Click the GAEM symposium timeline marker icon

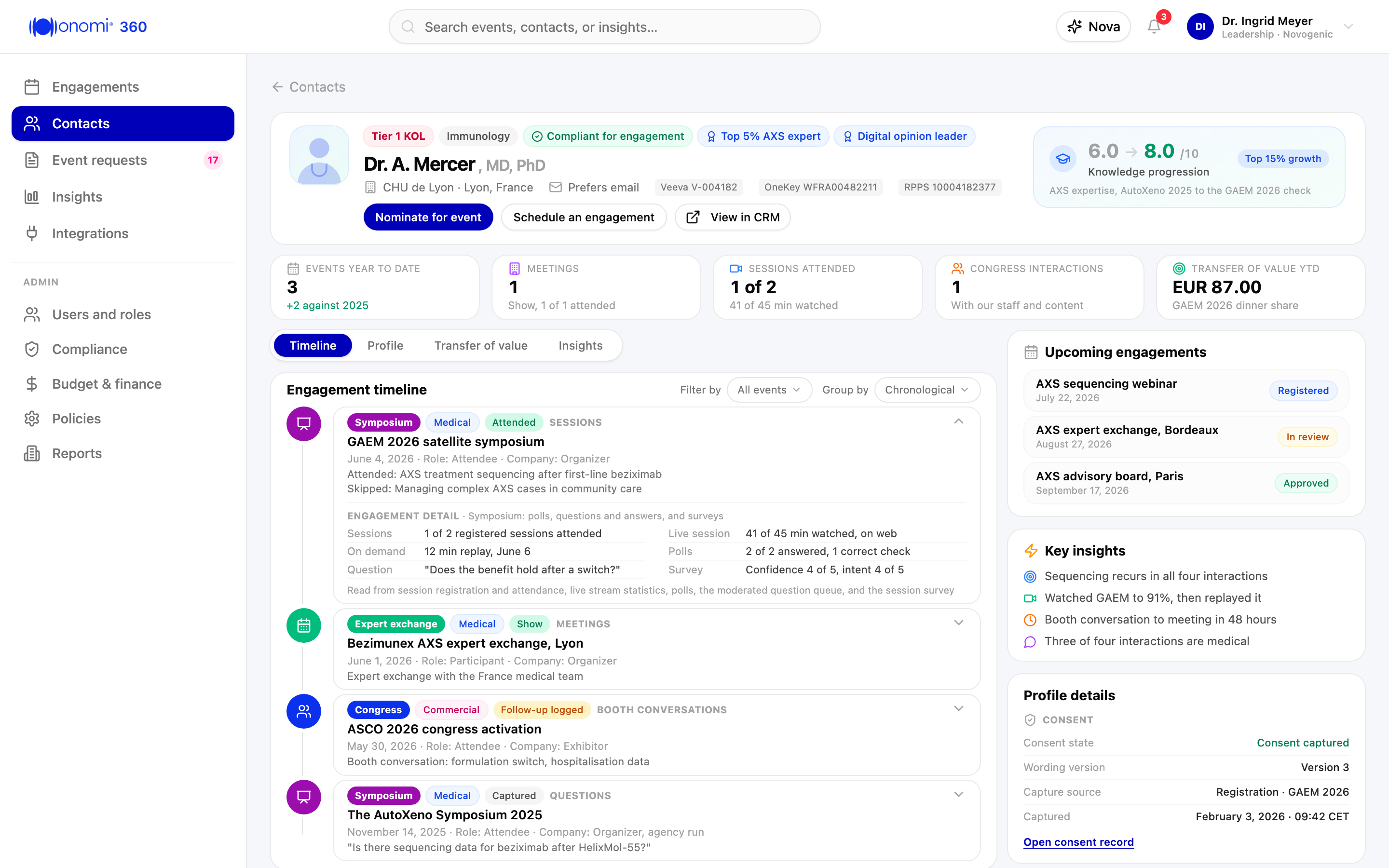(x=304, y=424)
